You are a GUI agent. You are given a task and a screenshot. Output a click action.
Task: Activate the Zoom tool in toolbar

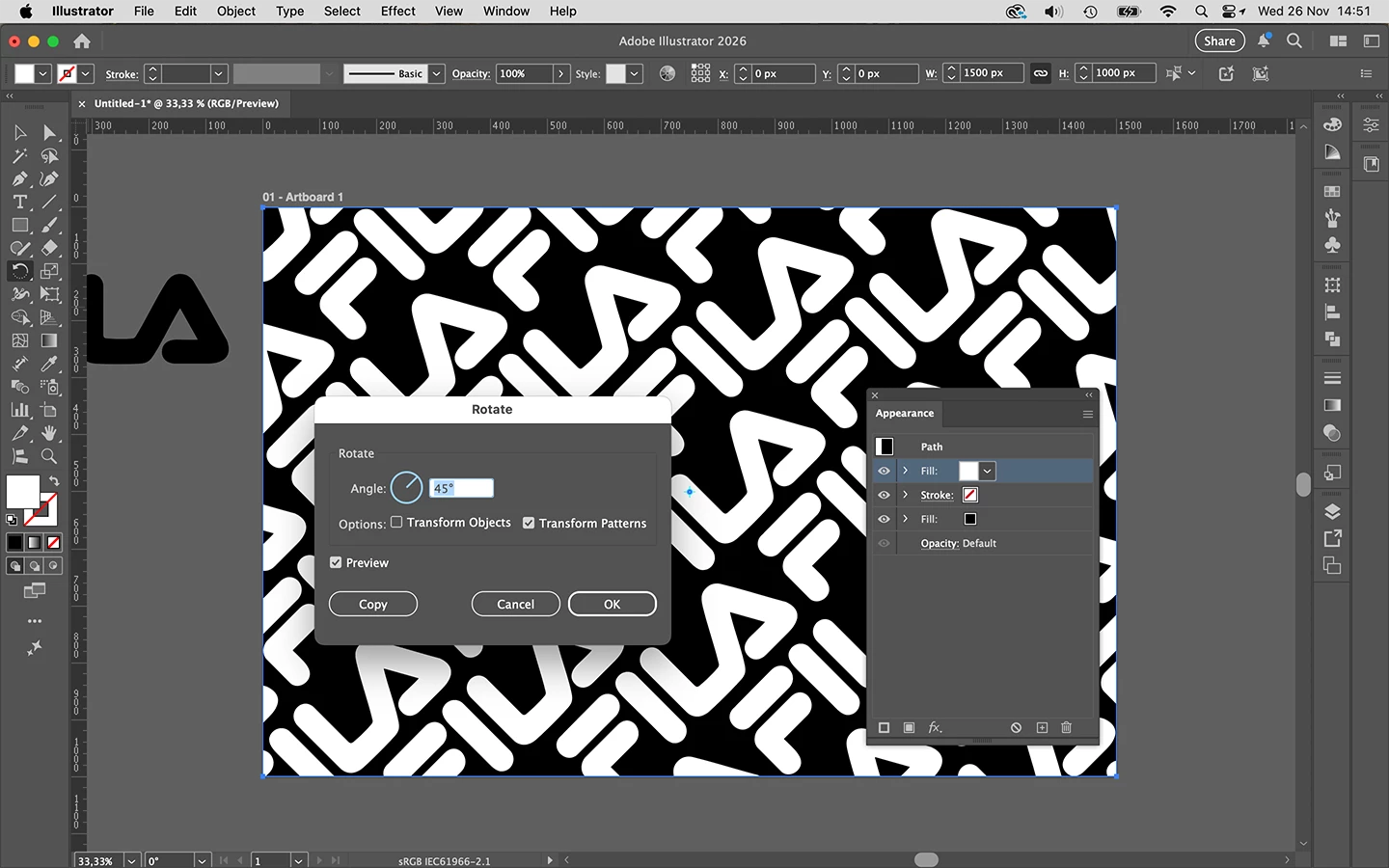pos(49,456)
